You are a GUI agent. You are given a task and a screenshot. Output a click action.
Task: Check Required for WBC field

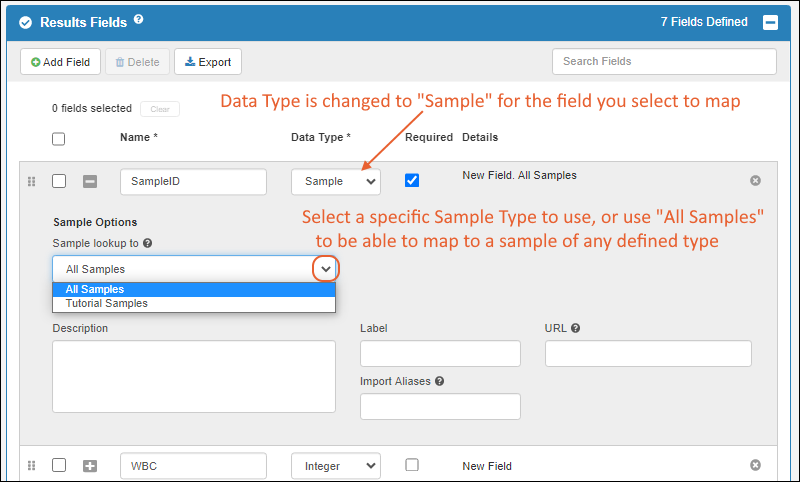[412, 465]
